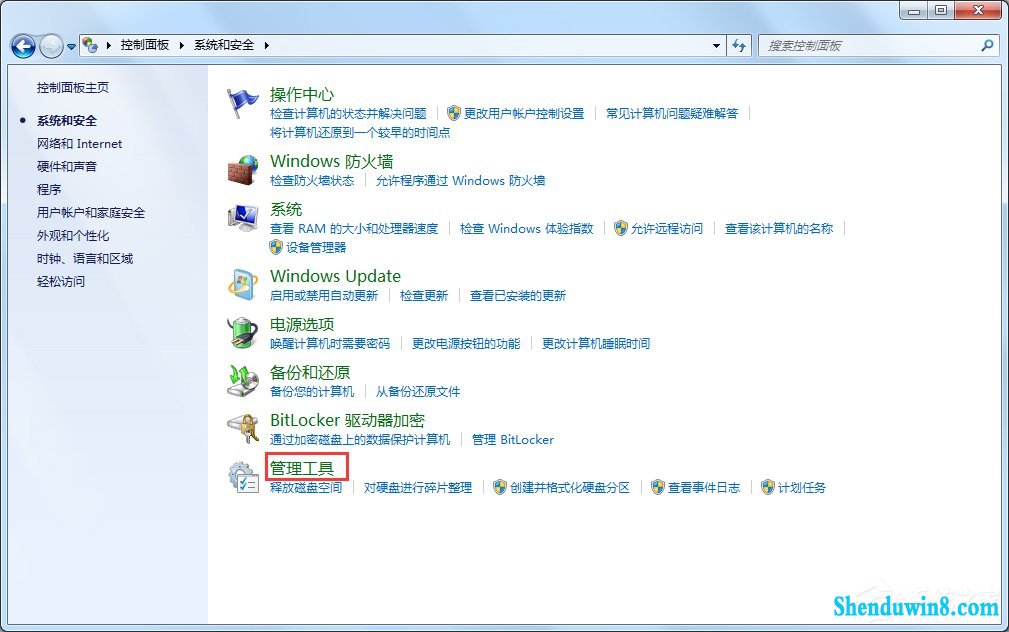
Task: Open BitLocker 驱动器加密 heading link
Action: [347, 420]
